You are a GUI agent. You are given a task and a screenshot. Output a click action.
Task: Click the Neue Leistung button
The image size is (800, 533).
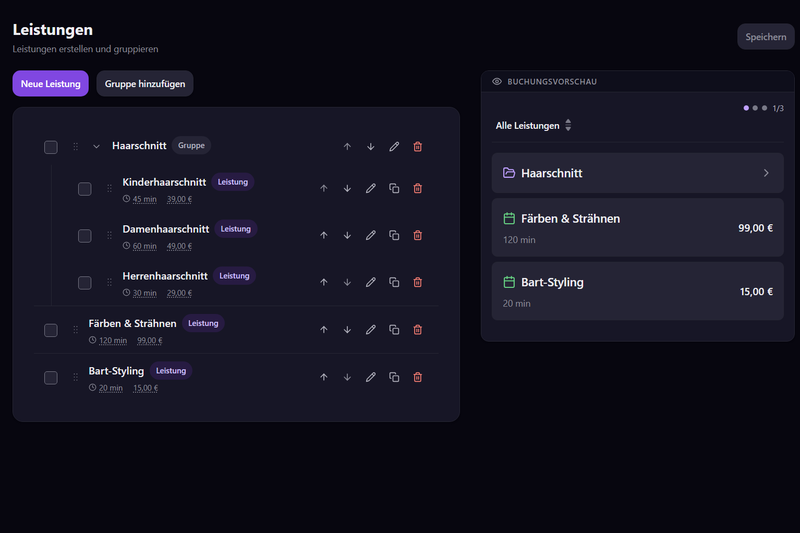51,84
